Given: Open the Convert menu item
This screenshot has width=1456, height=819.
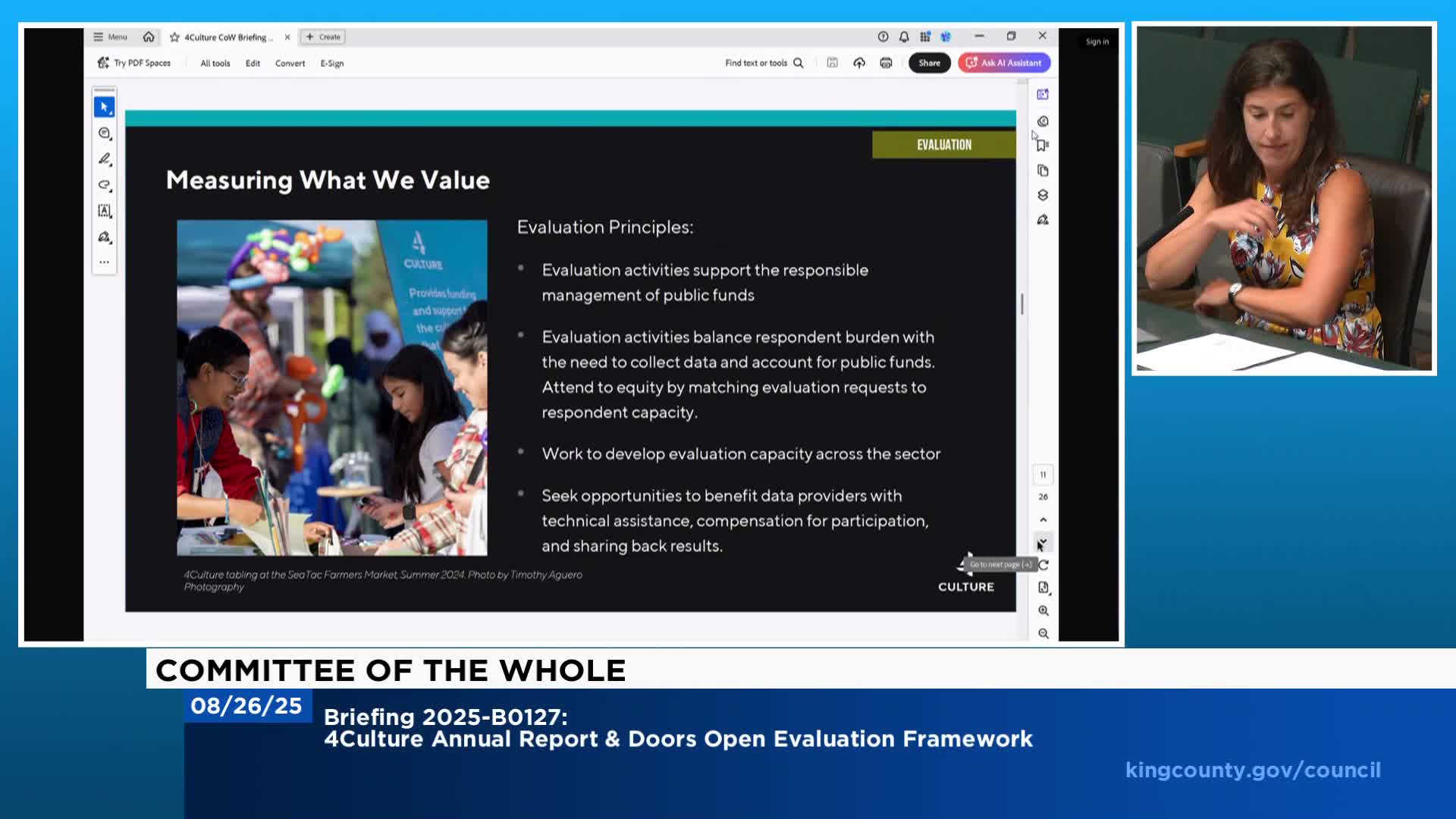Looking at the screenshot, I should click(290, 64).
